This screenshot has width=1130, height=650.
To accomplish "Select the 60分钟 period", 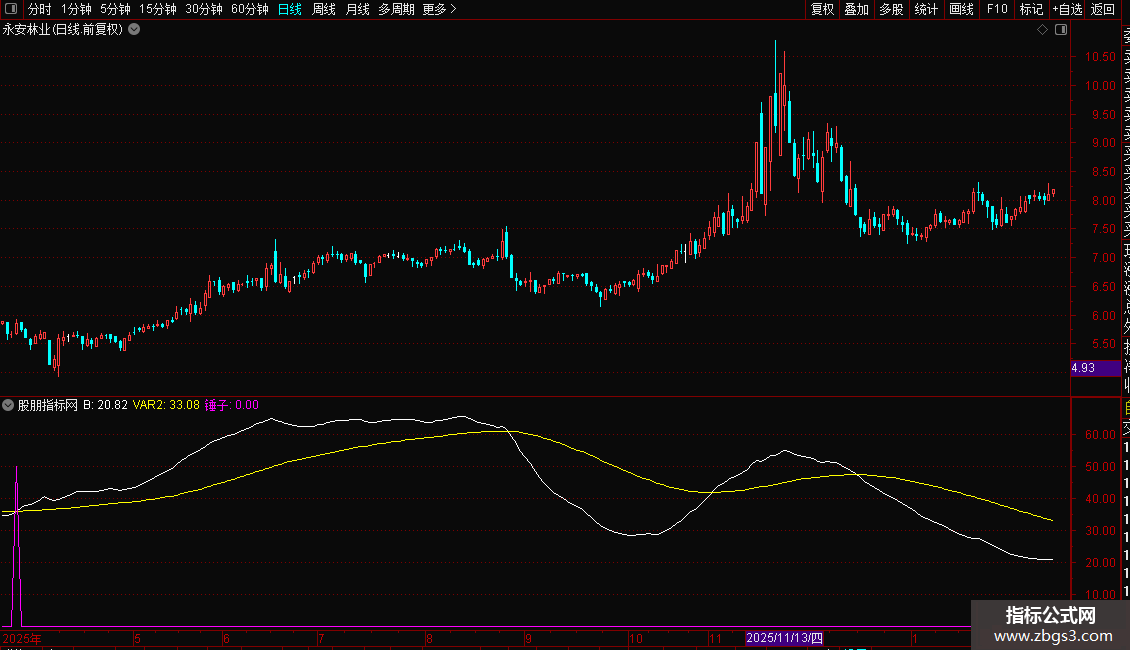I will click(250, 9).
